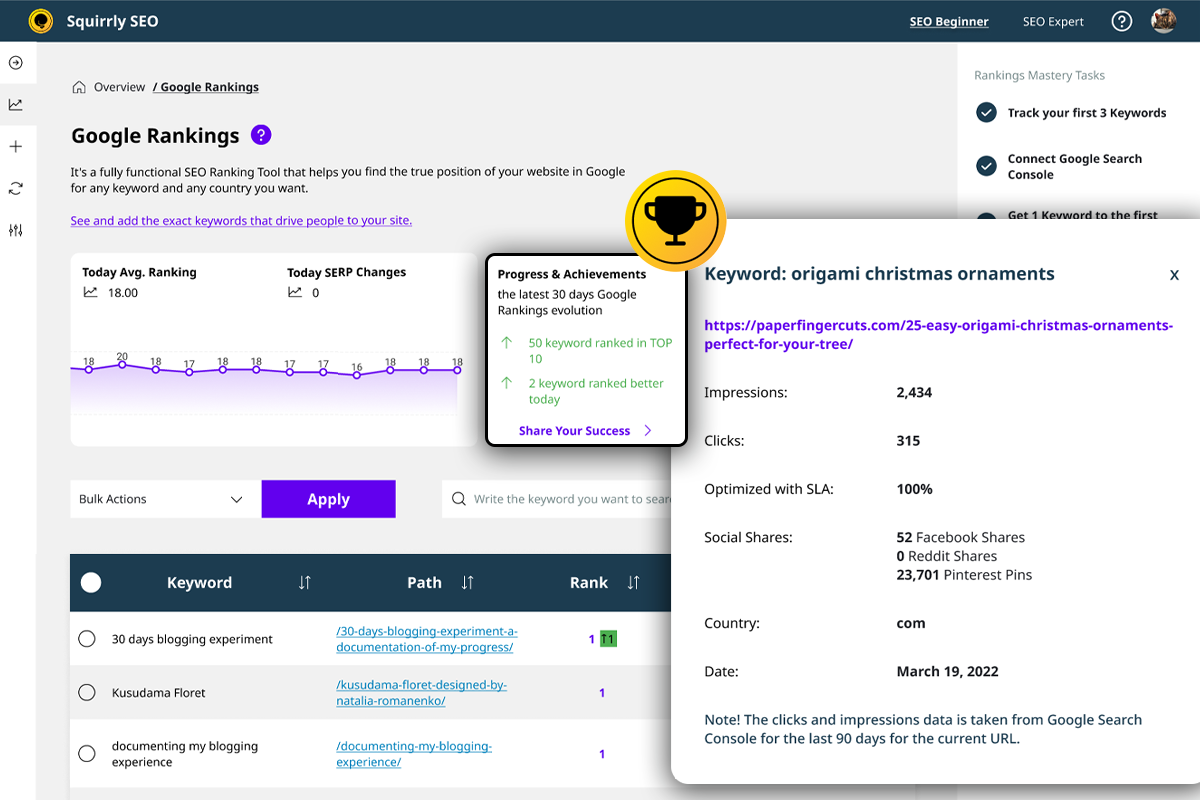The width and height of the screenshot is (1200, 800).
Task: Sort table by Rank column arrows
Action: 633,583
